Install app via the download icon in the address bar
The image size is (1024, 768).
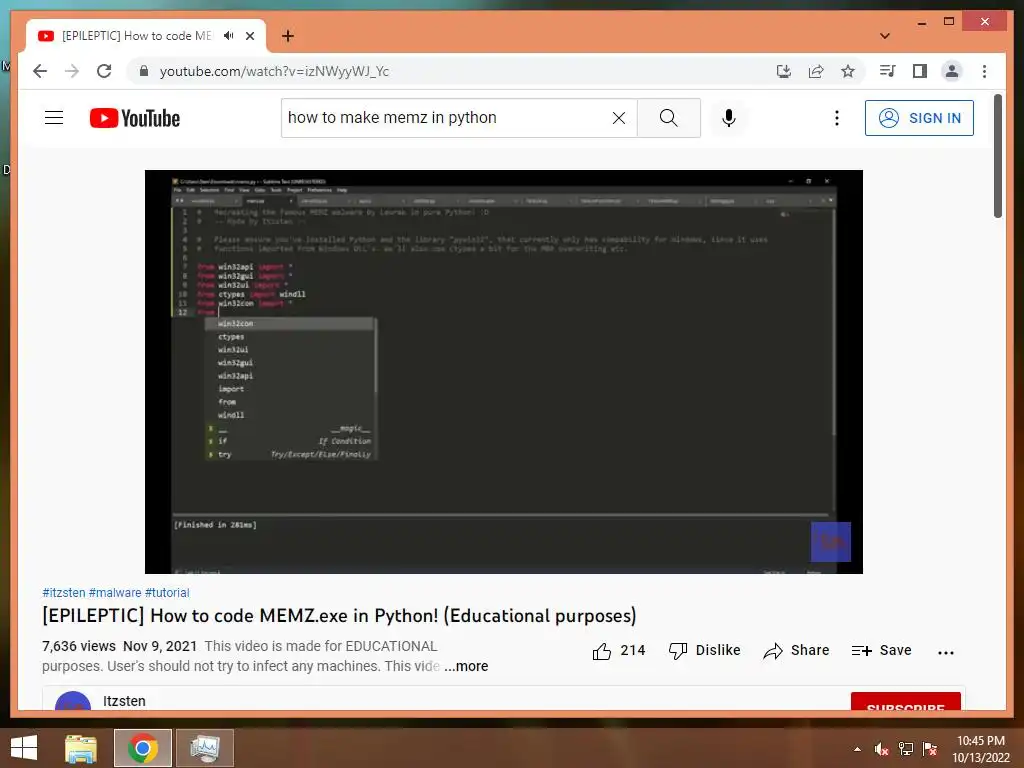[784, 71]
